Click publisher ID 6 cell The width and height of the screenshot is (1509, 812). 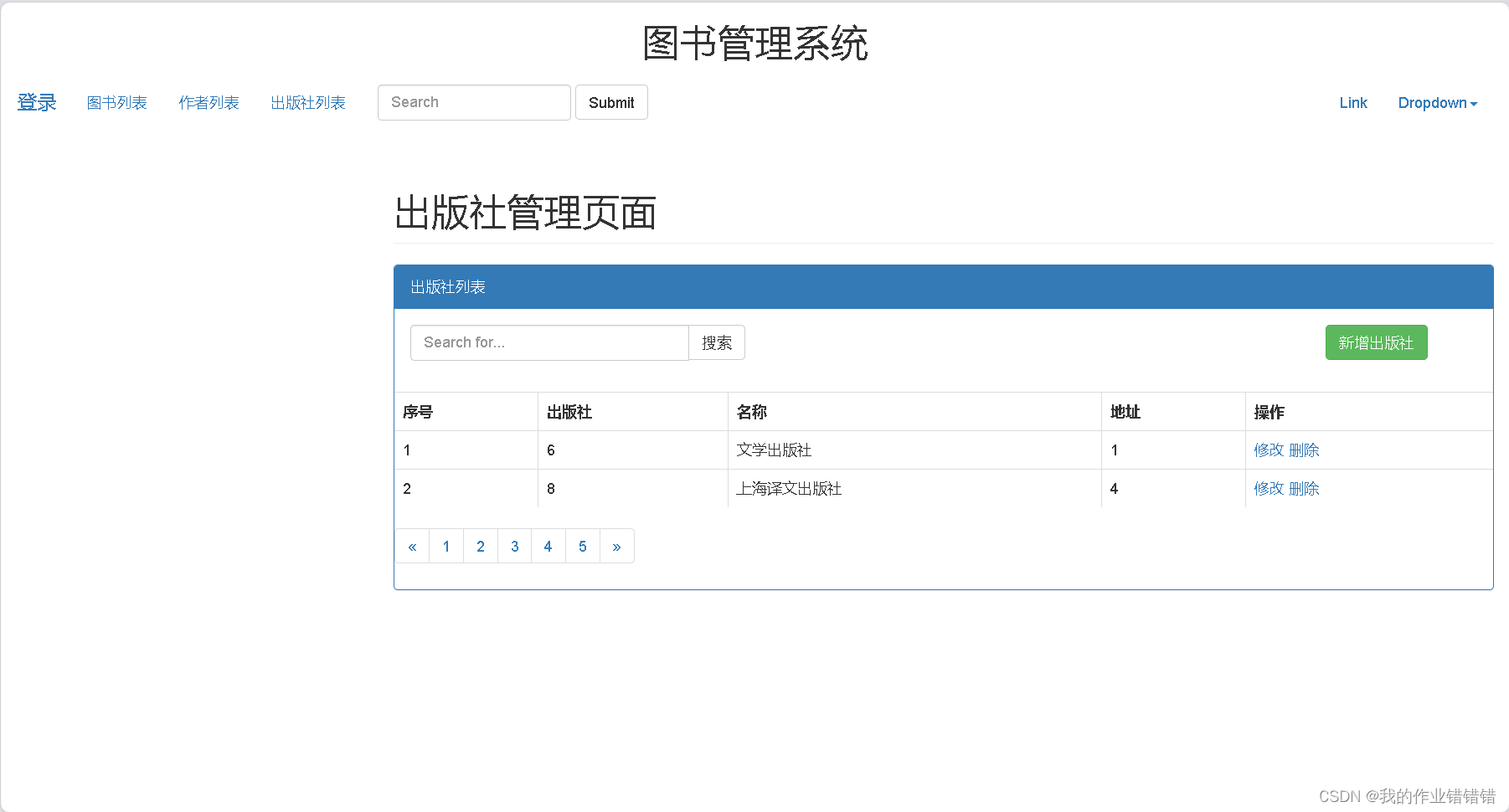pos(633,450)
